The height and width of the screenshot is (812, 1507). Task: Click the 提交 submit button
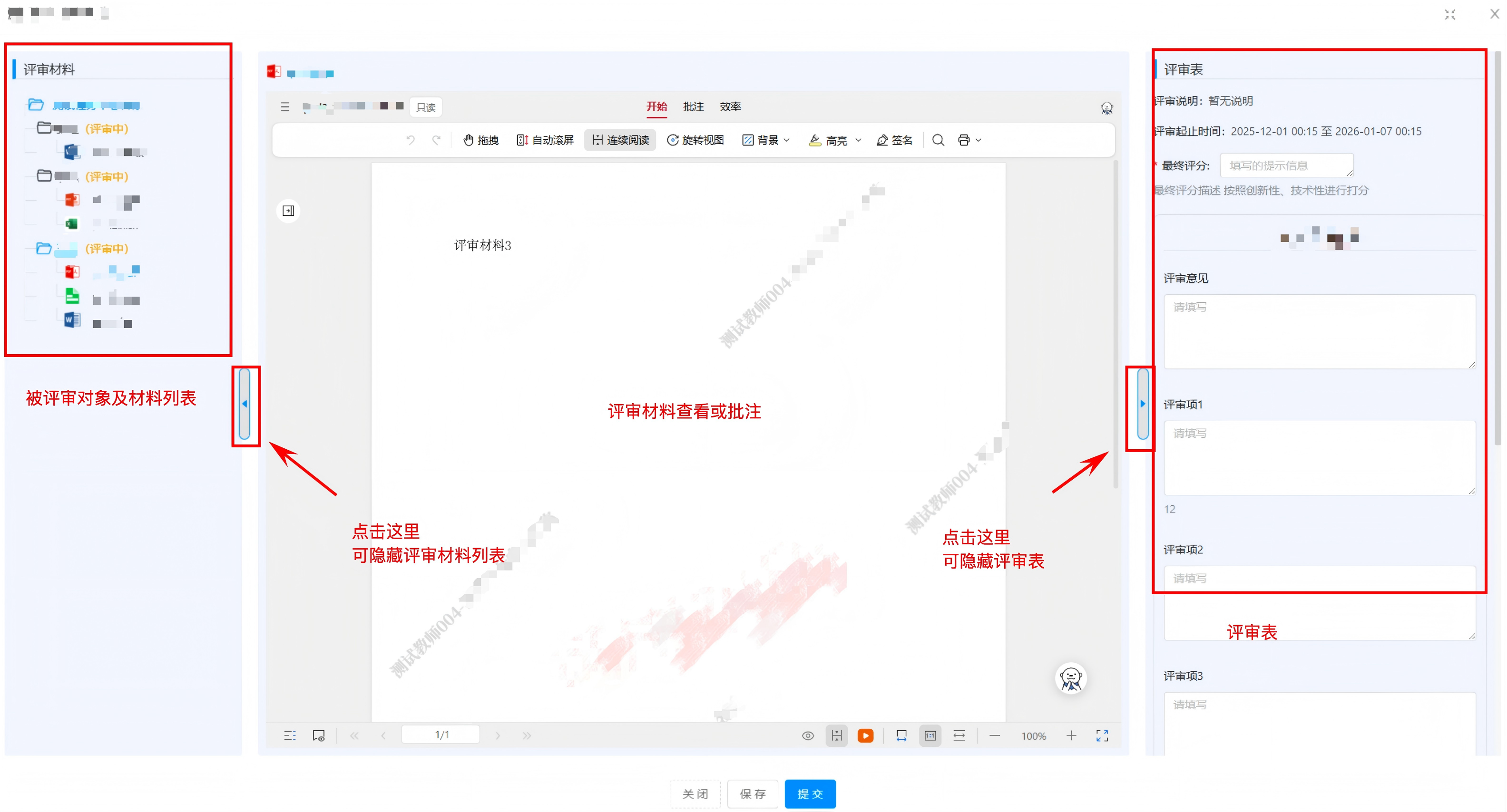tap(810, 793)
